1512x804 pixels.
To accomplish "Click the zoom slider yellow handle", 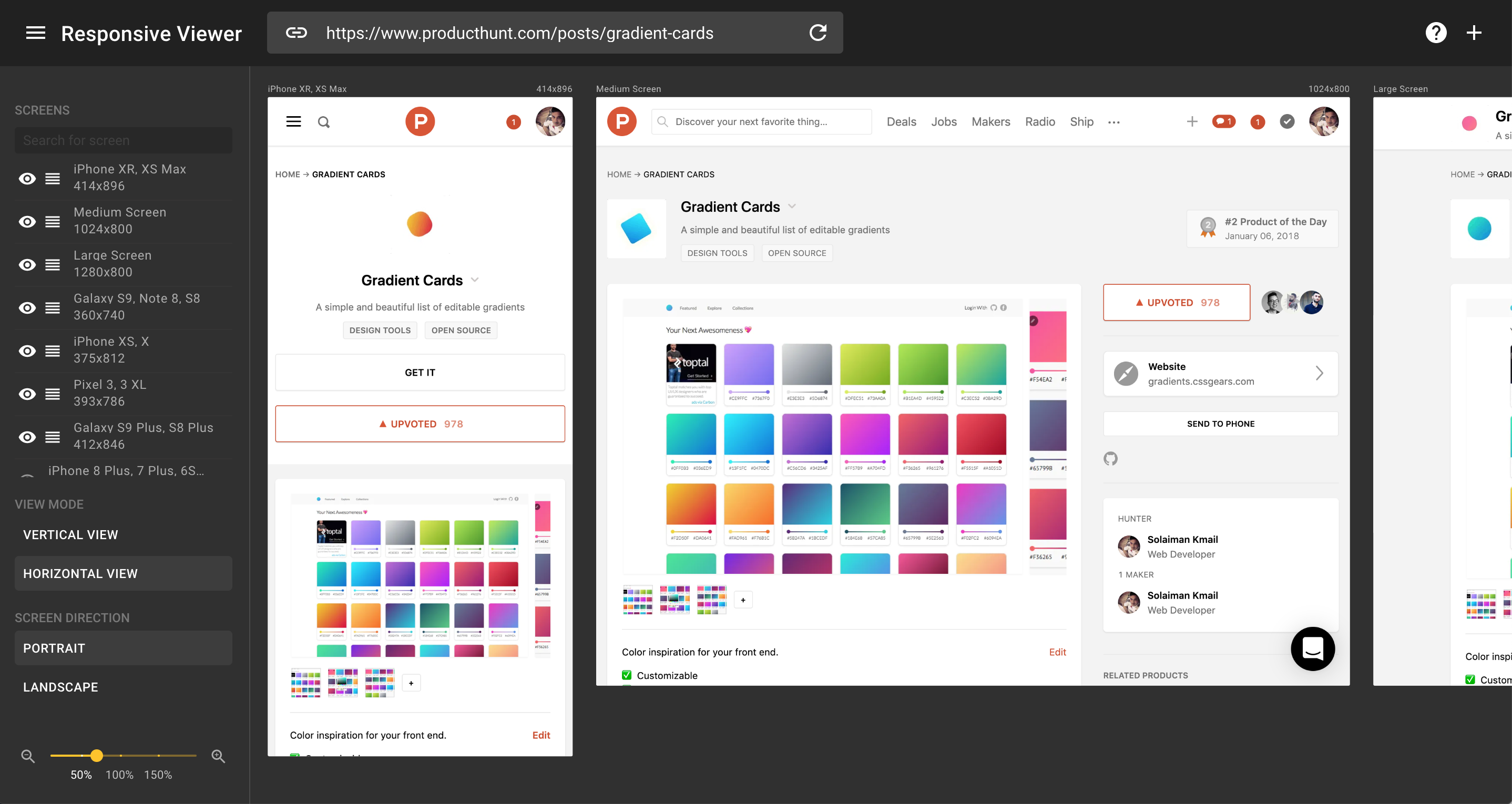I will [97, 755].
